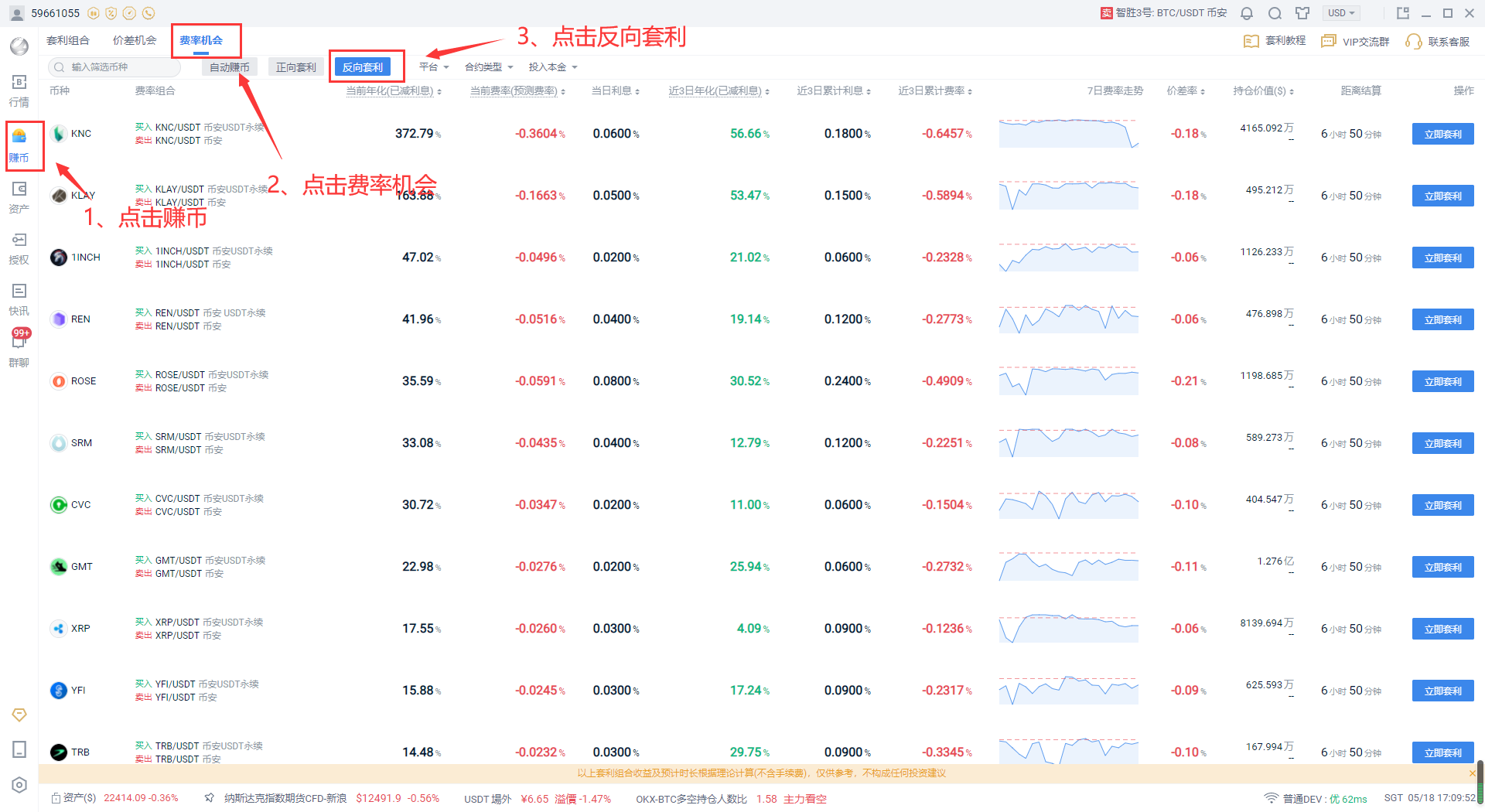This screenshot has width=1485, height=812.
Task: Click 资产($) 22414.09 in the status bar
Action: click(x=114, y=798)
